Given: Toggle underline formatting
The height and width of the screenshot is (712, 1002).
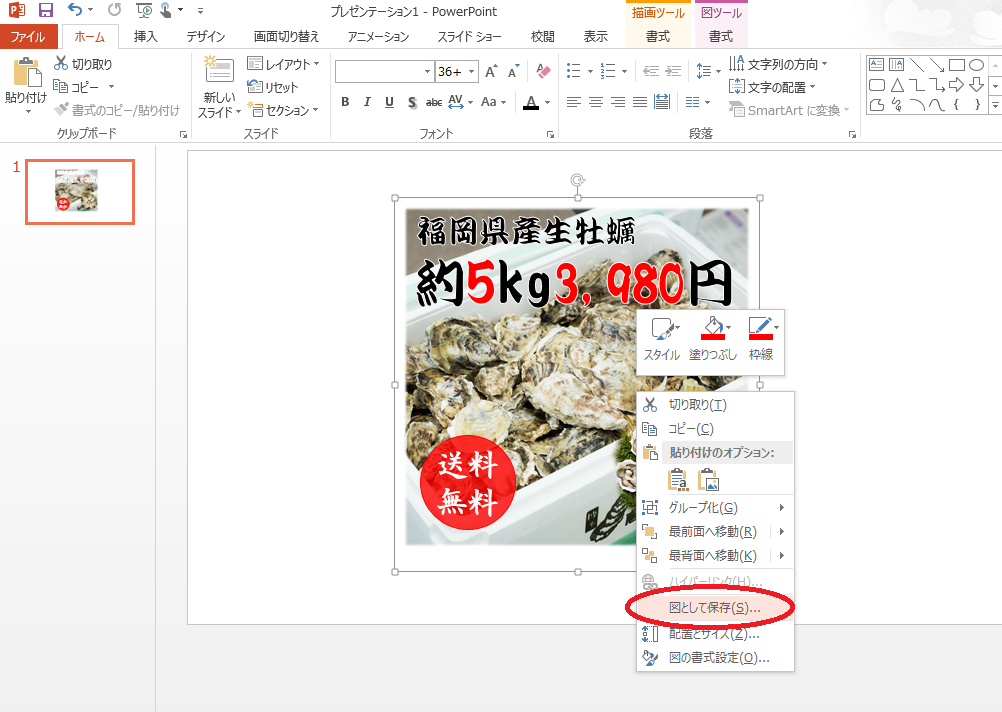Looking at the screenshot, I should click(390, 102).
